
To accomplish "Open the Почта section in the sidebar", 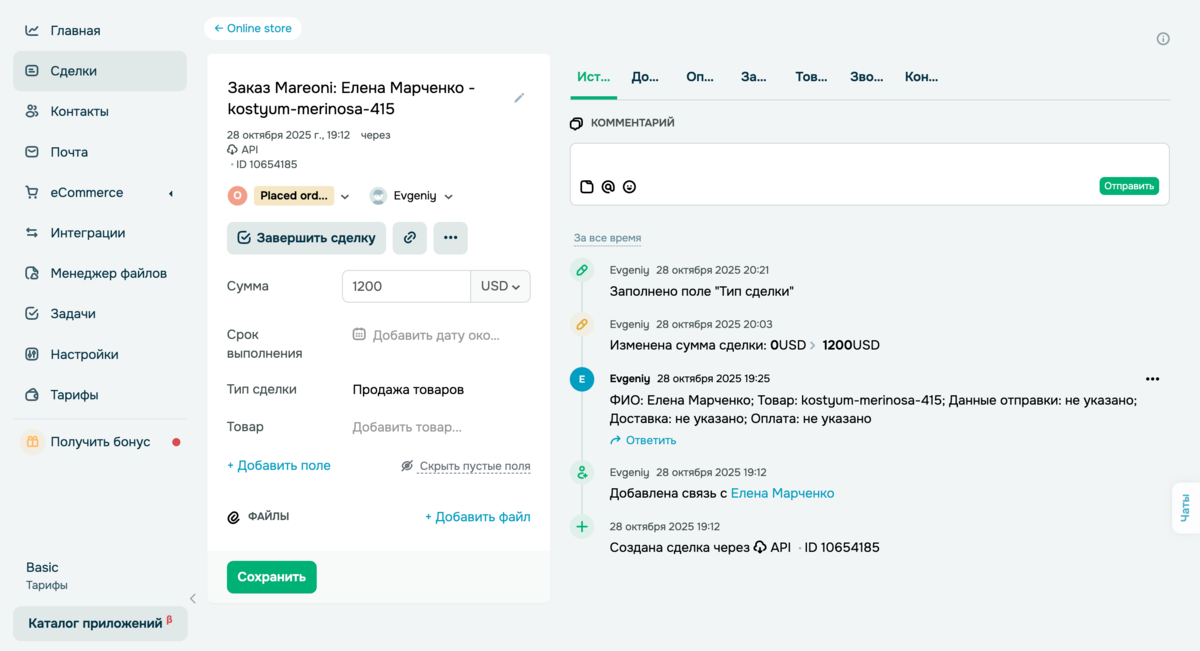I will tap(69, 151).
